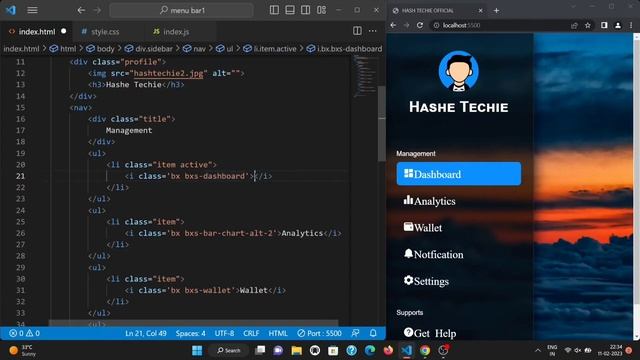The image size is (640, 360).
Task: Go back in the browser
Action: (393, 25)
